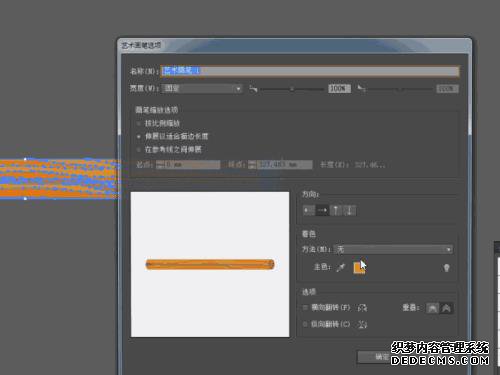The image size is (500, 375).
Task: Enable the 横向翻转 (F) checkbox
Action: (x=305, y=307)
